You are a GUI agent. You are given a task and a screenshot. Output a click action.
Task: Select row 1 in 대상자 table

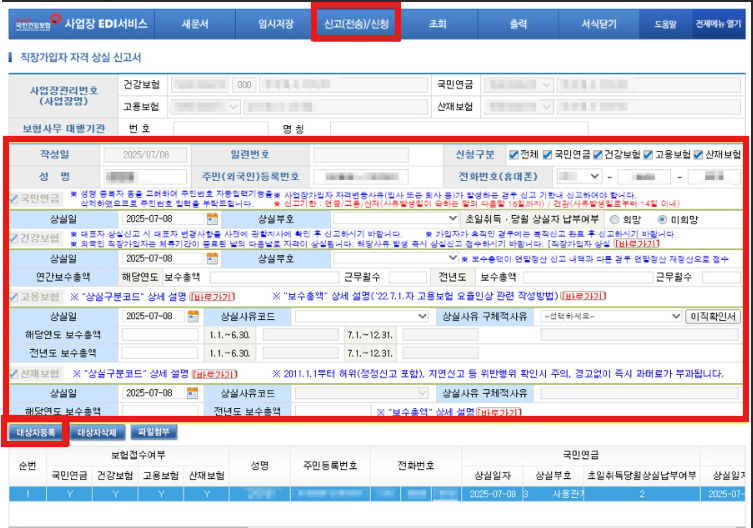(x=377, y=494)
